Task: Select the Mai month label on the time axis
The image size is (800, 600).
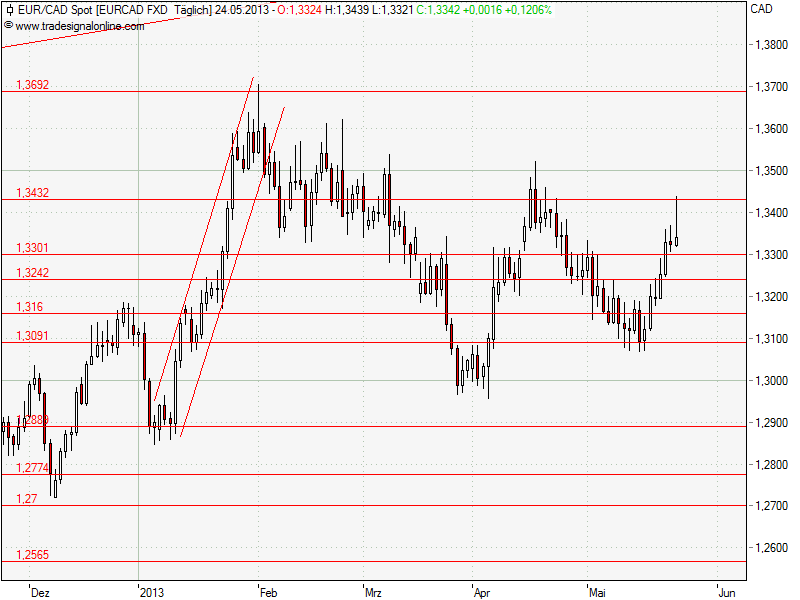Action: click(x=598, y=592)
